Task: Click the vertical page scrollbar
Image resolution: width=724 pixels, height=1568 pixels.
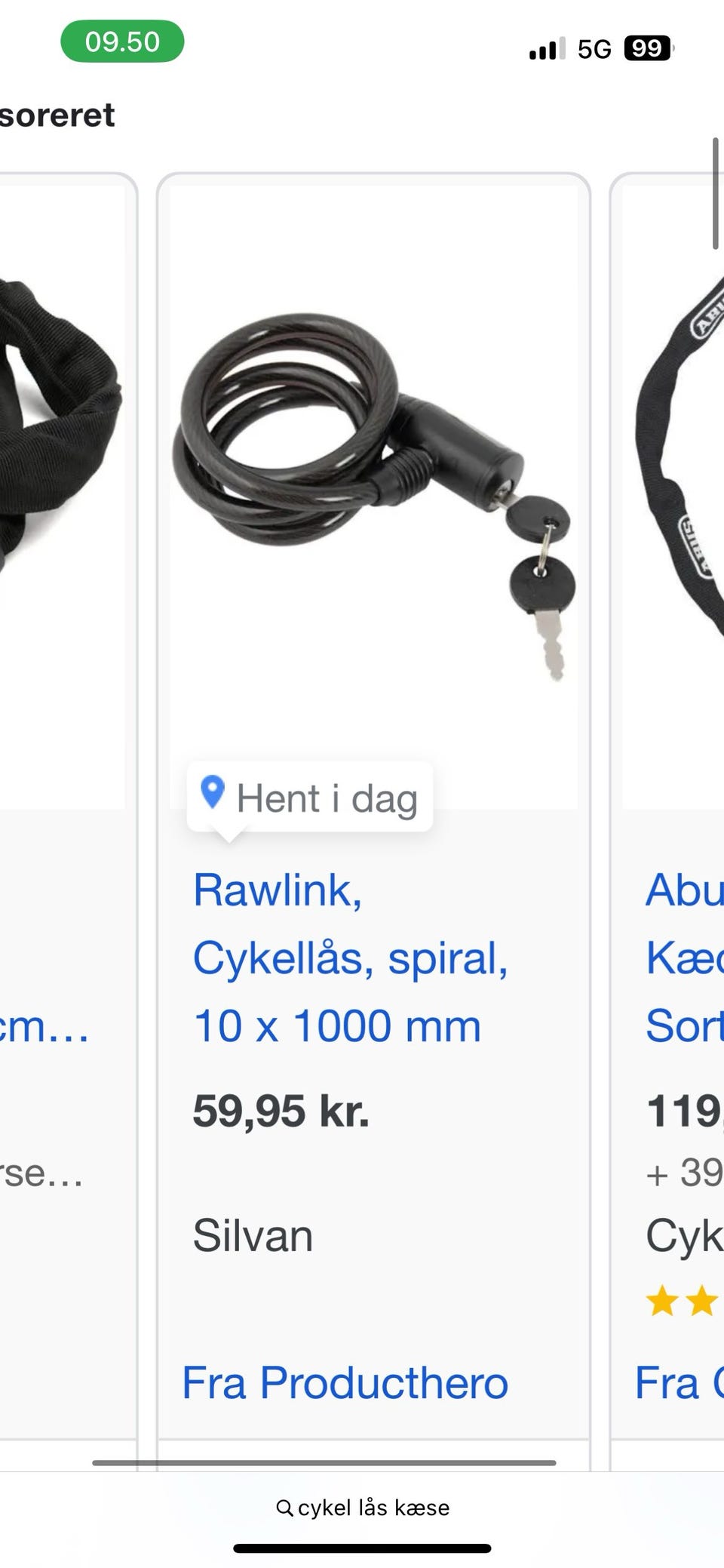Action: [x=716, y=193]
